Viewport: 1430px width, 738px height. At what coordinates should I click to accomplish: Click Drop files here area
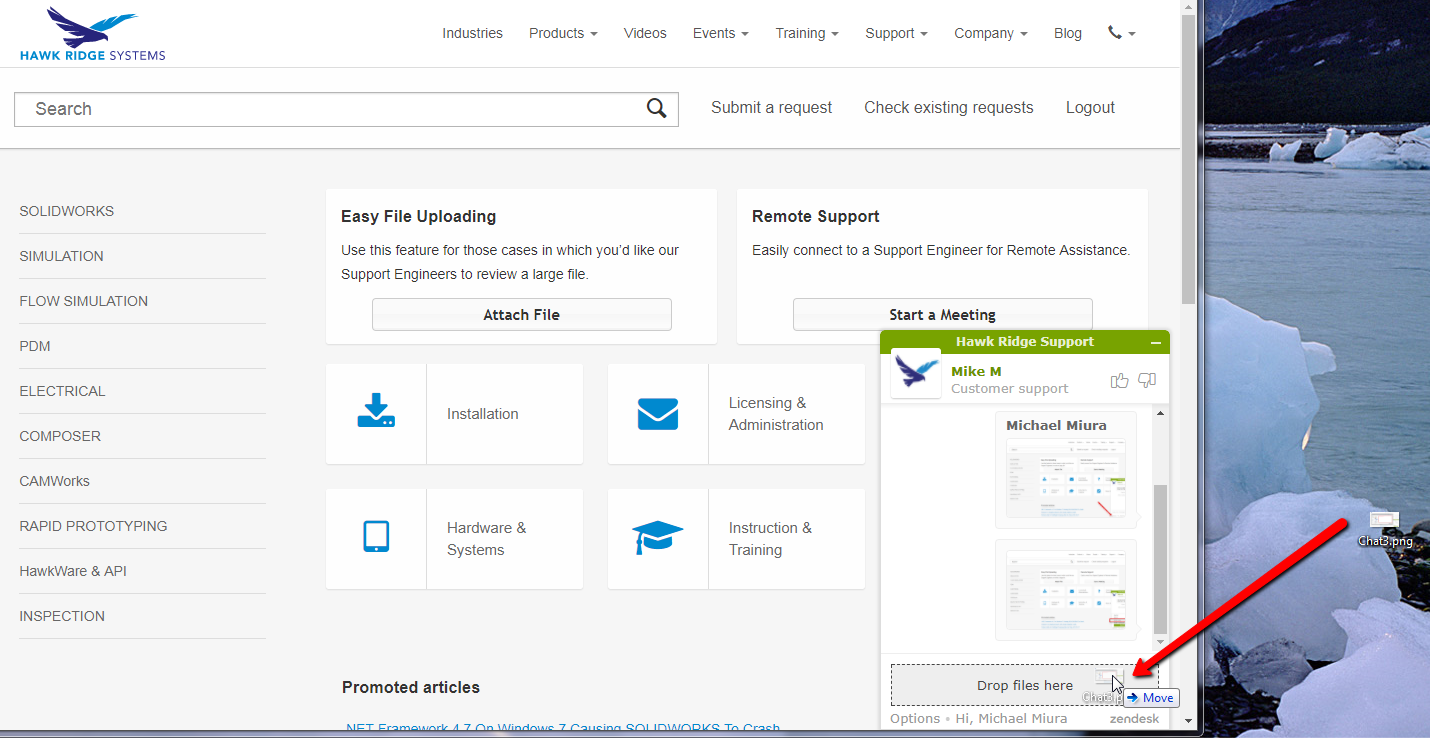coord(1024,685)
